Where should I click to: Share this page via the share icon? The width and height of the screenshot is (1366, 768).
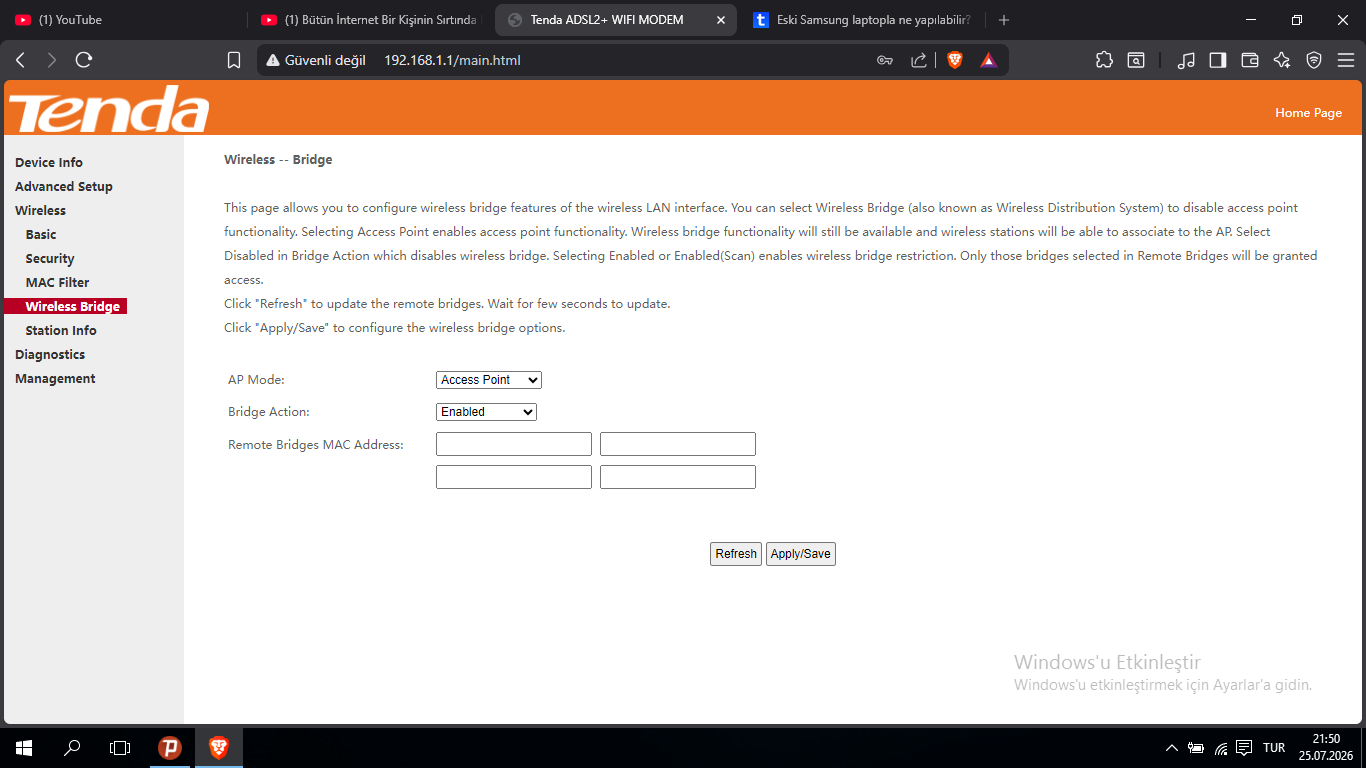tap(919, 60)
